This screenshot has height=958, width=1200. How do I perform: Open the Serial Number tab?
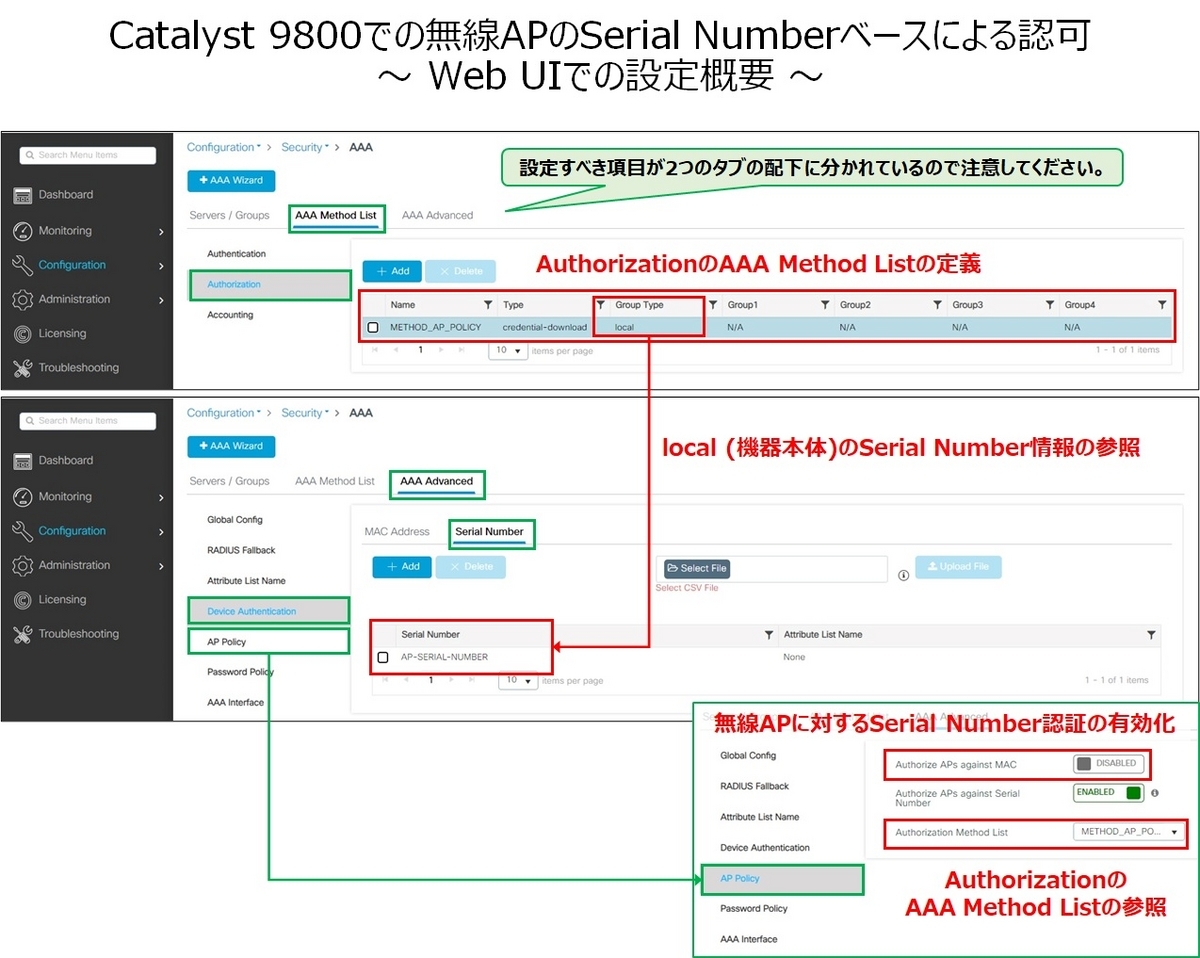491,531
